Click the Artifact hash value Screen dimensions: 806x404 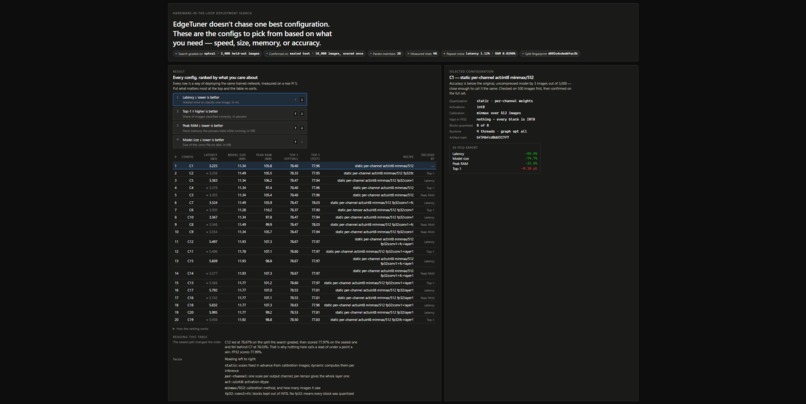point(492,137)
